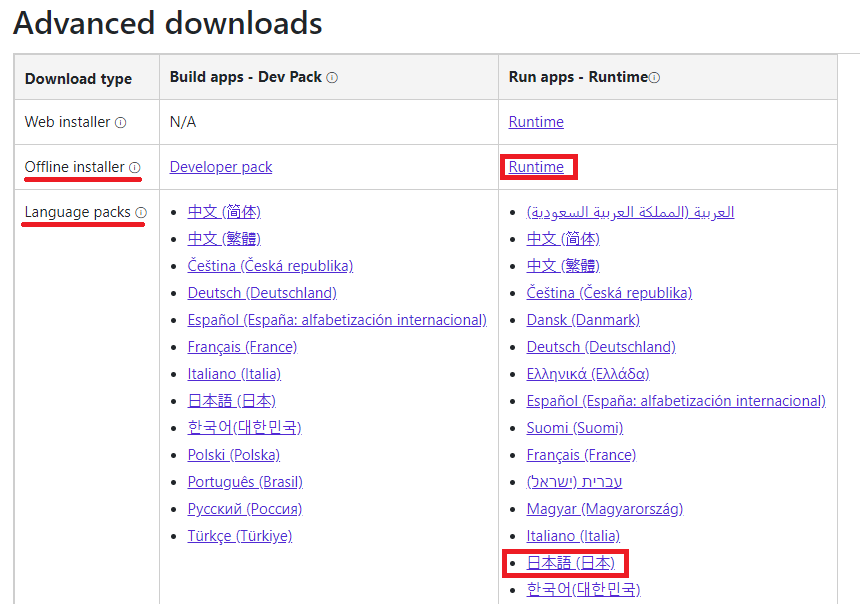This screenshot has width=860, height=604.
Task: Open Runtime 日本語 (日本) language pack
Action: 570,562
